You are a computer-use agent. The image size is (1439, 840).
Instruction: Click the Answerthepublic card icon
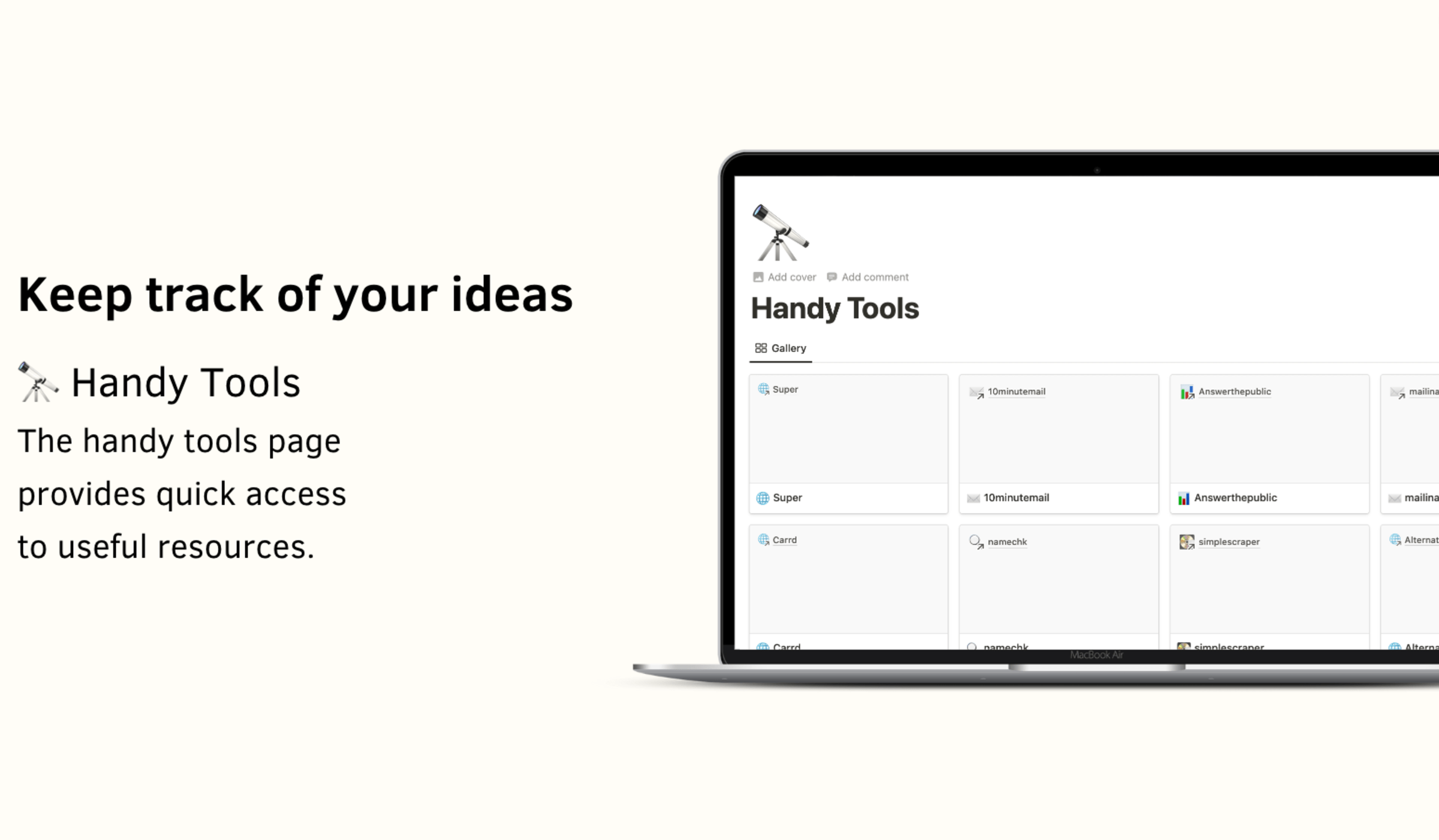coord(1187,391)
